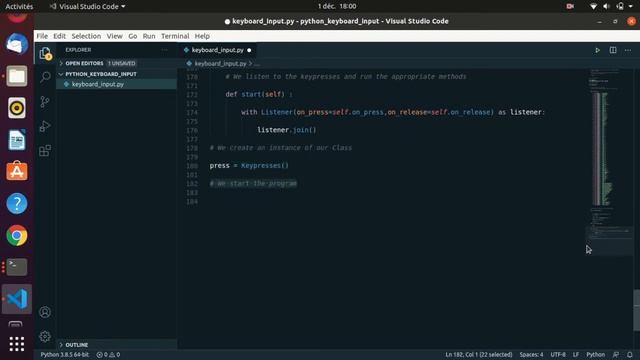
Task: Open the Manage gear icon
Action: 45,336
